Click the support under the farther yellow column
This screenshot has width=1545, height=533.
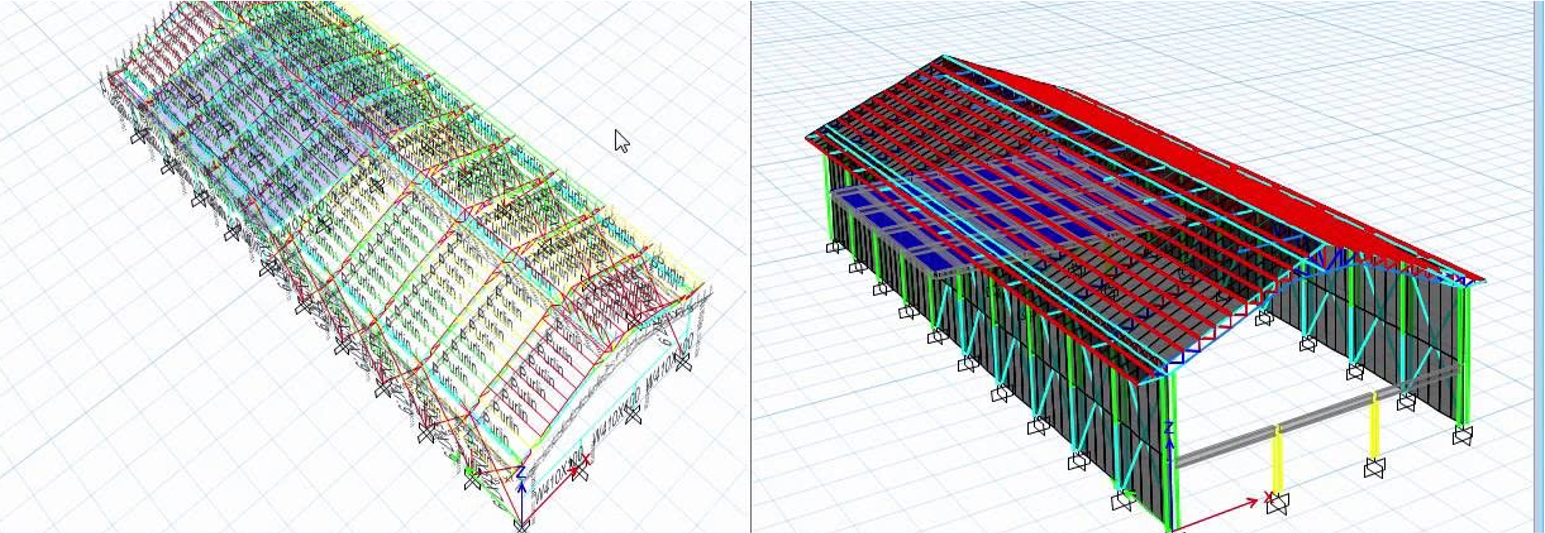[x=1375, y=468]
